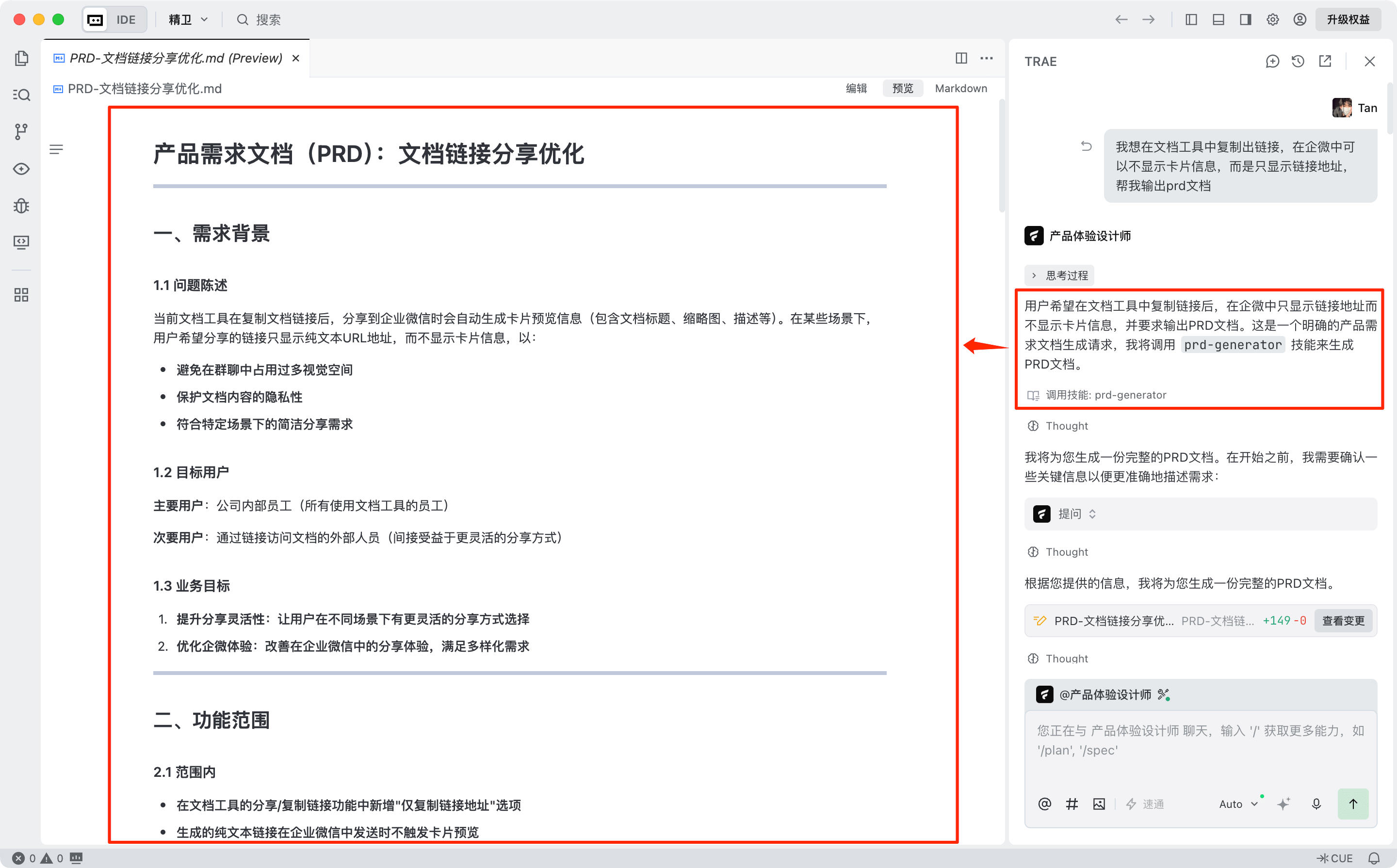Click the CUE status bar item

1335,858
